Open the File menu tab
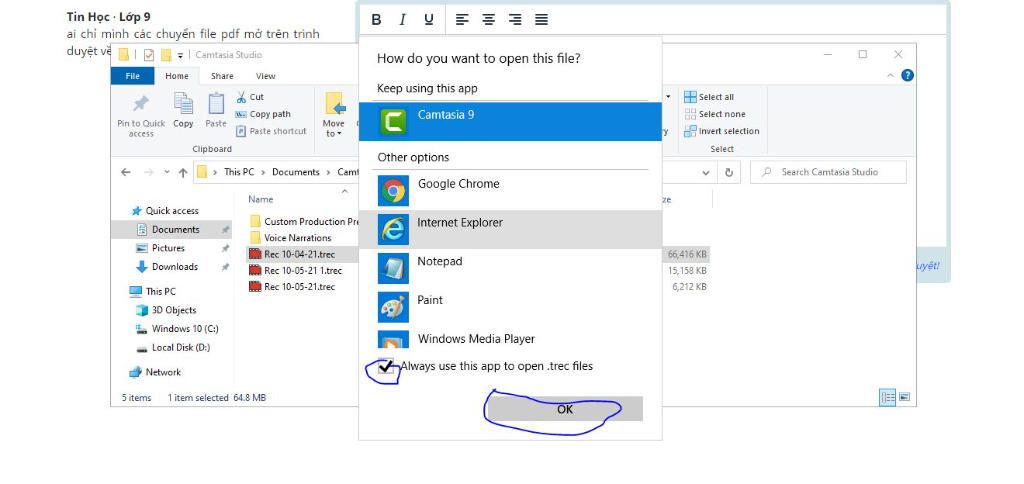 [133, 76]
